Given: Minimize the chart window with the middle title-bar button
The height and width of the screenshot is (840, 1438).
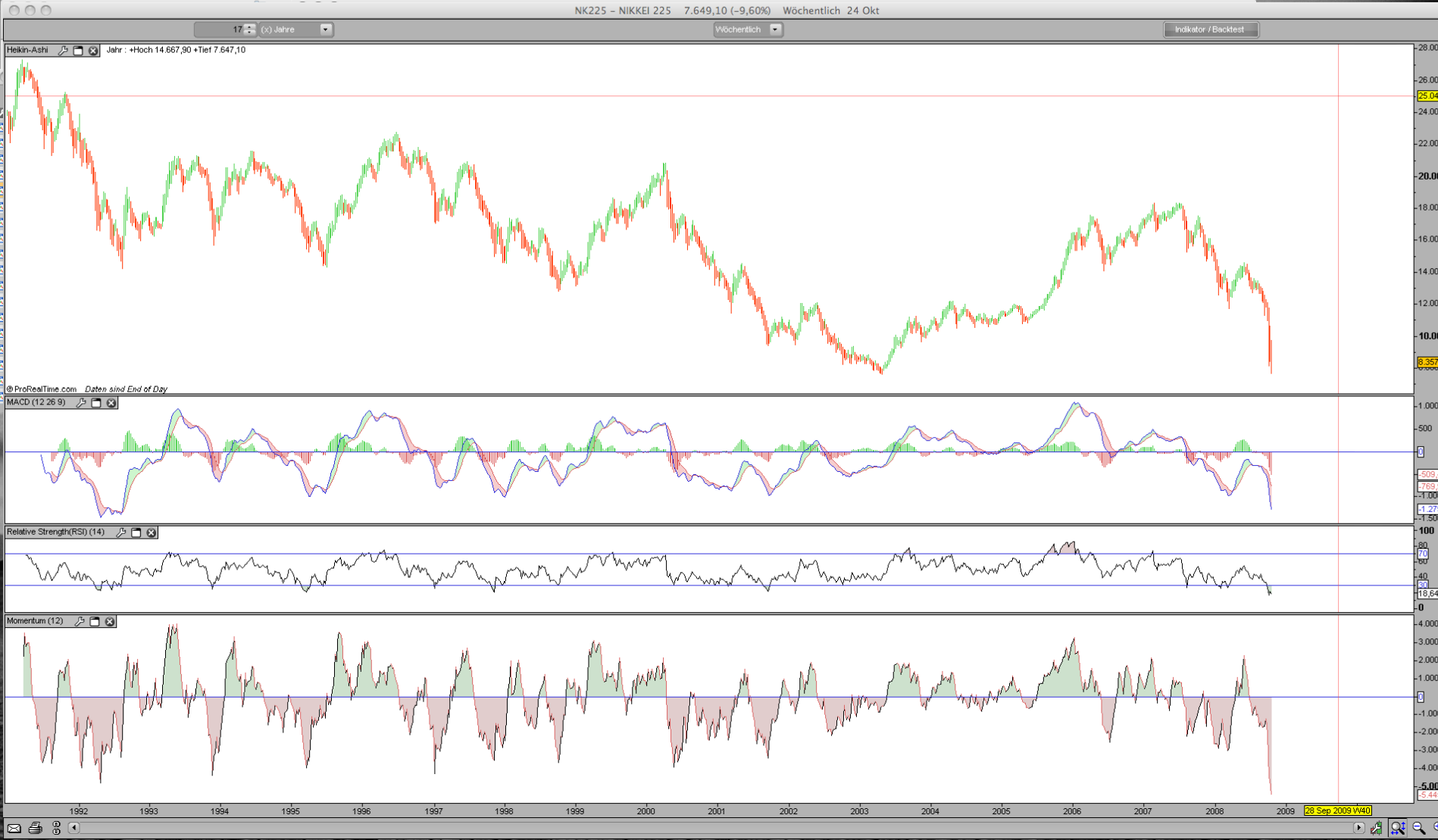Looking at the screenshot, I should (x=30, y=11).
